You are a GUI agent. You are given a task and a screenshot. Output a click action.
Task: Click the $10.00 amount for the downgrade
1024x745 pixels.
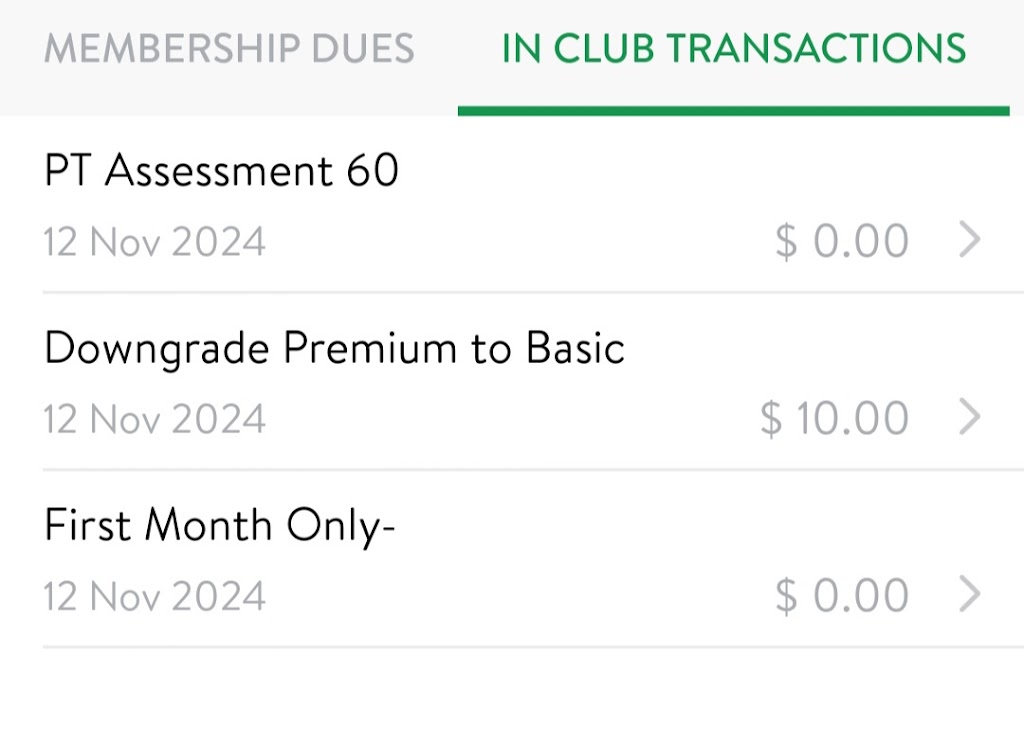pyautogui.click(x=834, y=418)
